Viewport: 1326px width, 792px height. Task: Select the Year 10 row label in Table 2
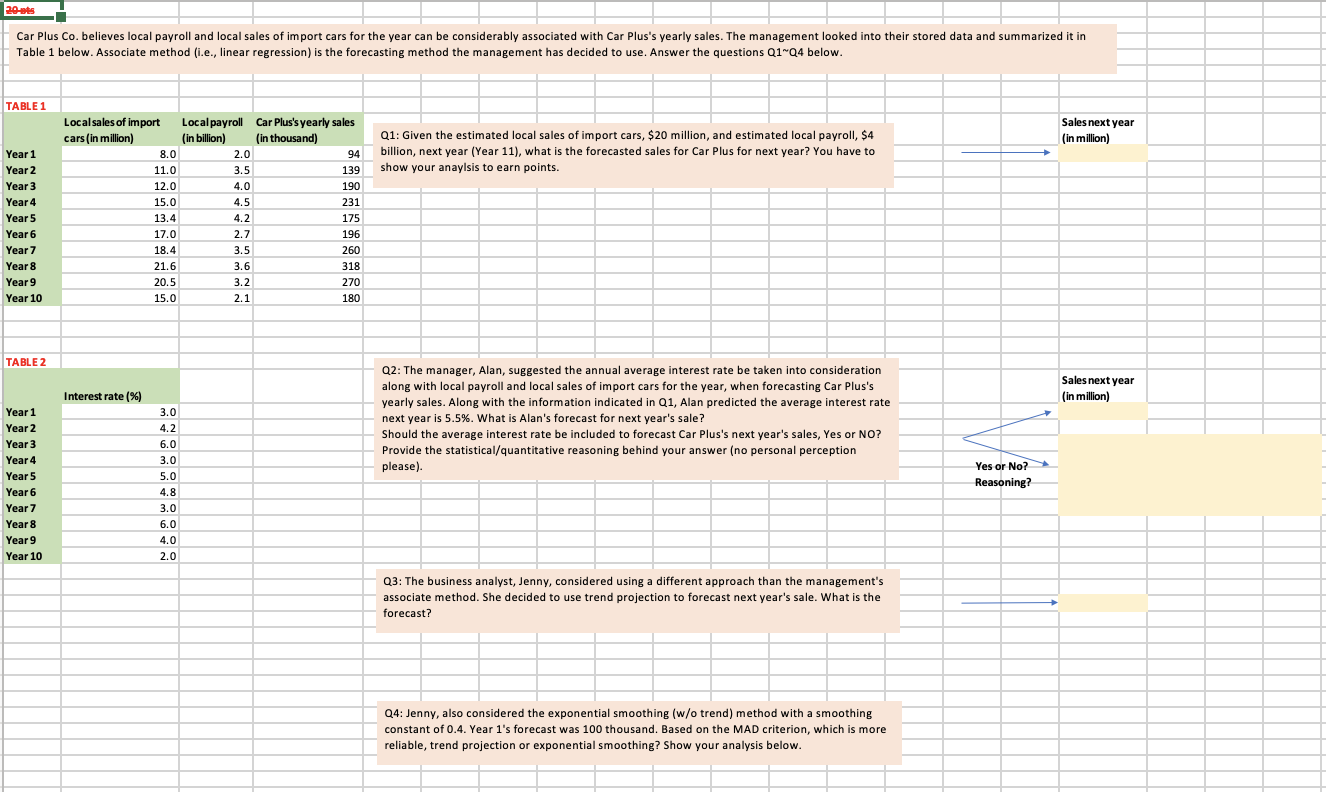click(30, 556)
